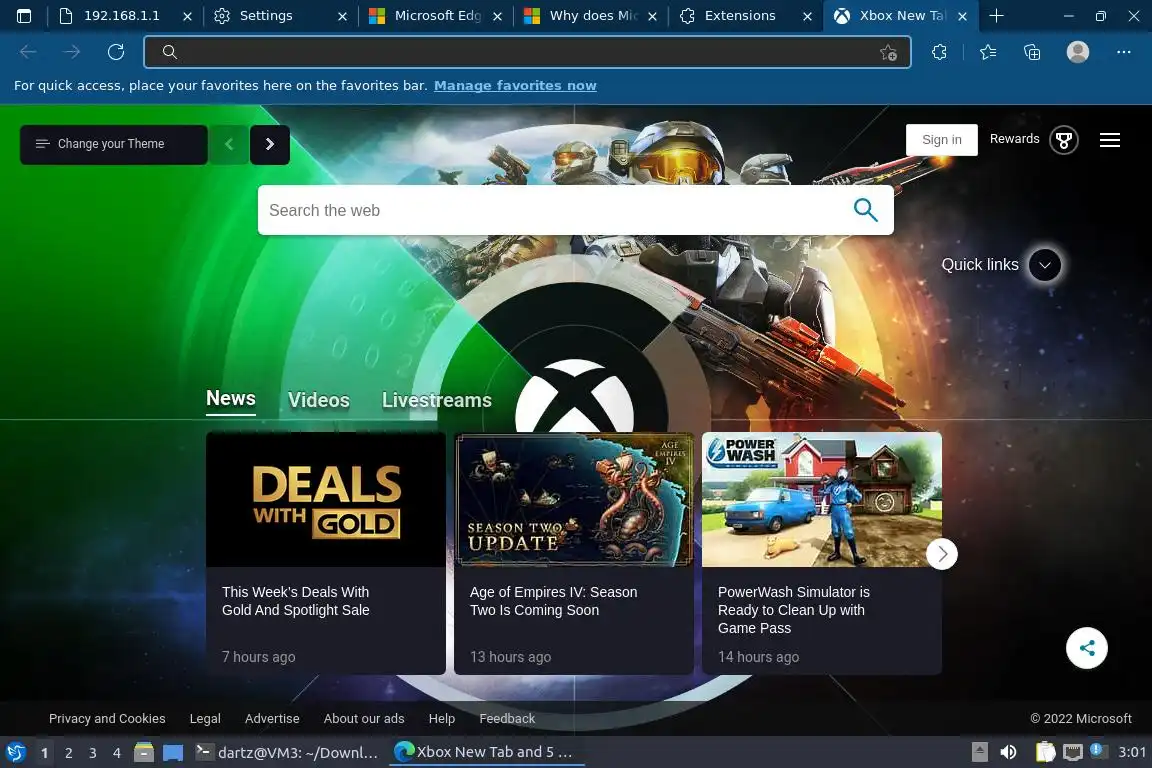Open the volume speaker tray icon
Image resolution: width=1152 pixels, height=768 pixels.
pos(1009,752)
